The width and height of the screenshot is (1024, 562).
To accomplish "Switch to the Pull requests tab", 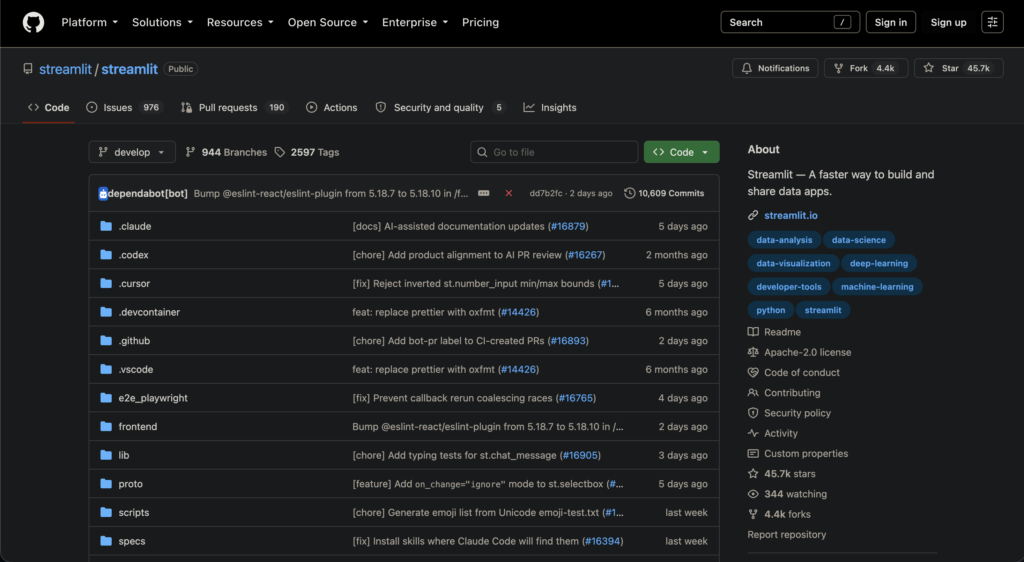I will (234, 108).
